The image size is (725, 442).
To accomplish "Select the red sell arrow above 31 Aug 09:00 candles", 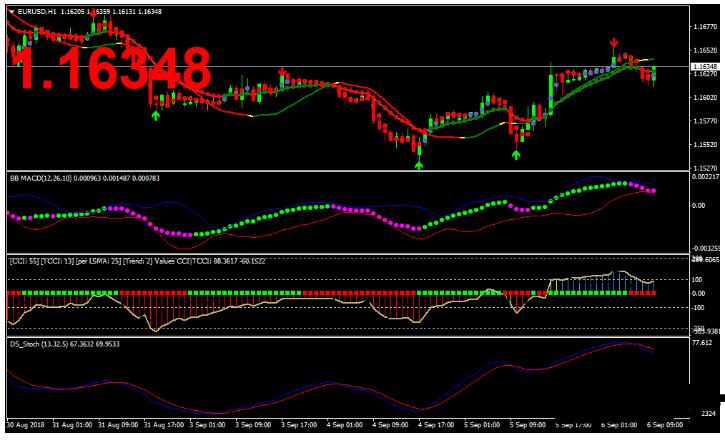I will point(93,14).
